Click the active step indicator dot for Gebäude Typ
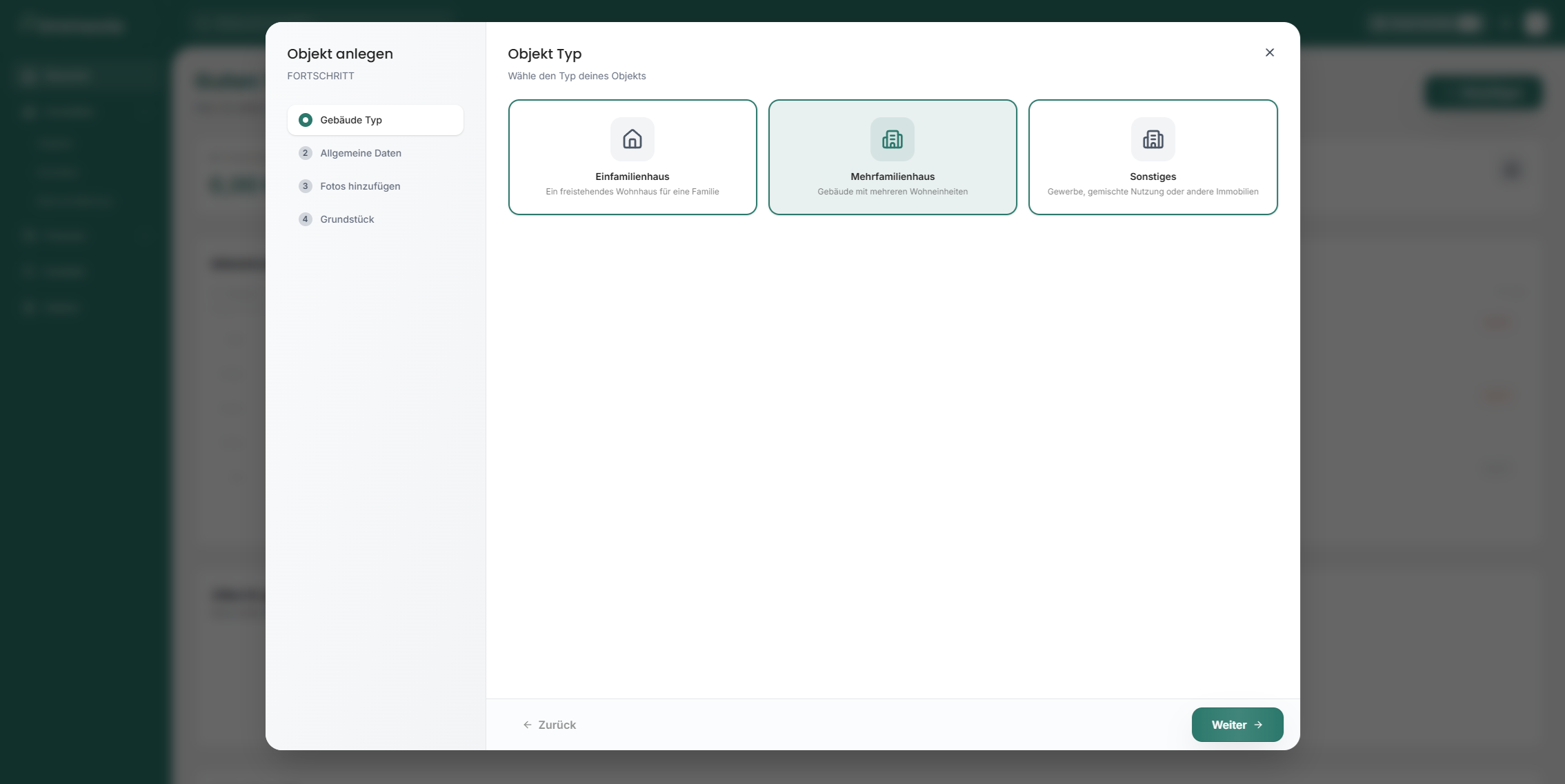This screenshot has width=1565, height=784. (305, 120)
